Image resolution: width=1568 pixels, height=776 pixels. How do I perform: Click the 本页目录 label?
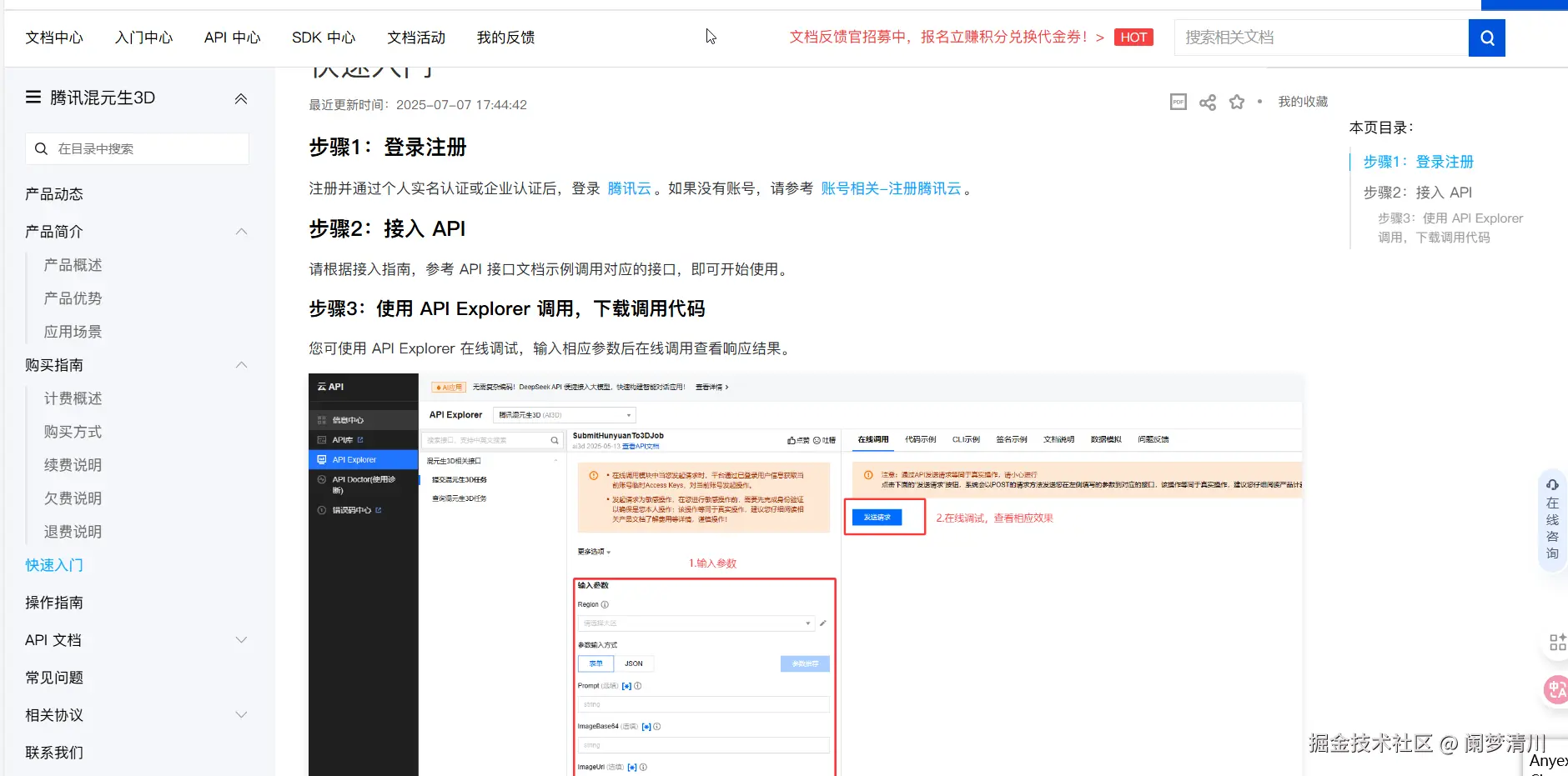pyautogui.click(x=1381, y=128)
